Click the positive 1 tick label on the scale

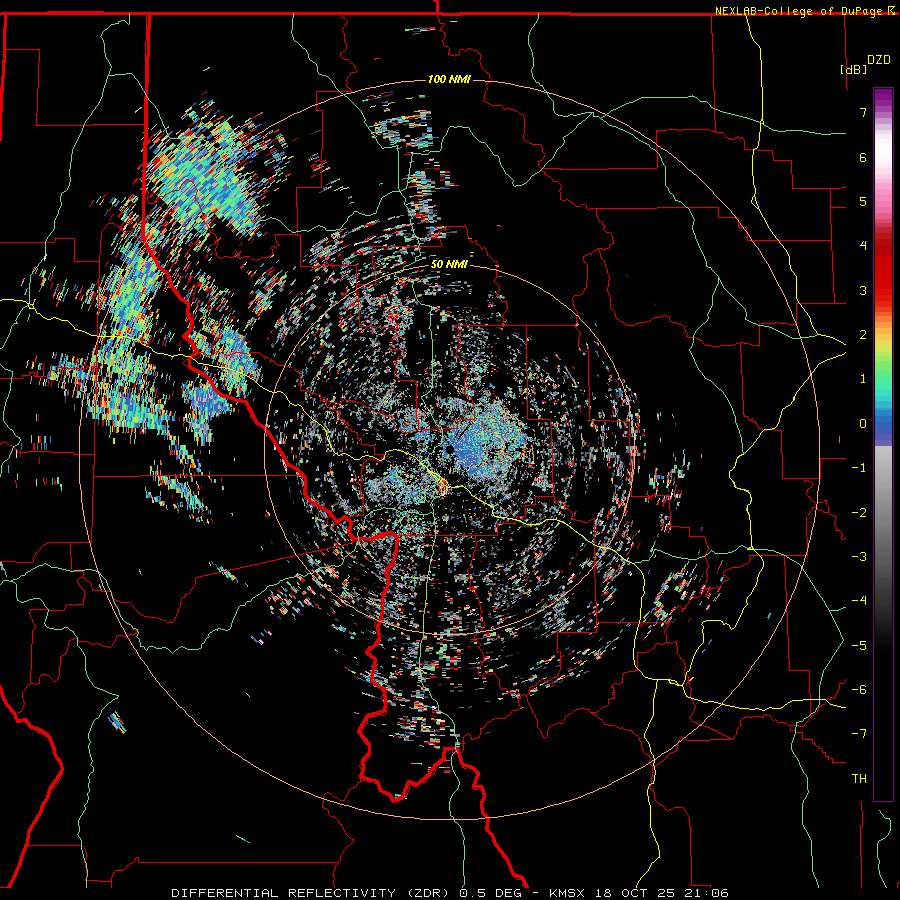pos(863,379)
